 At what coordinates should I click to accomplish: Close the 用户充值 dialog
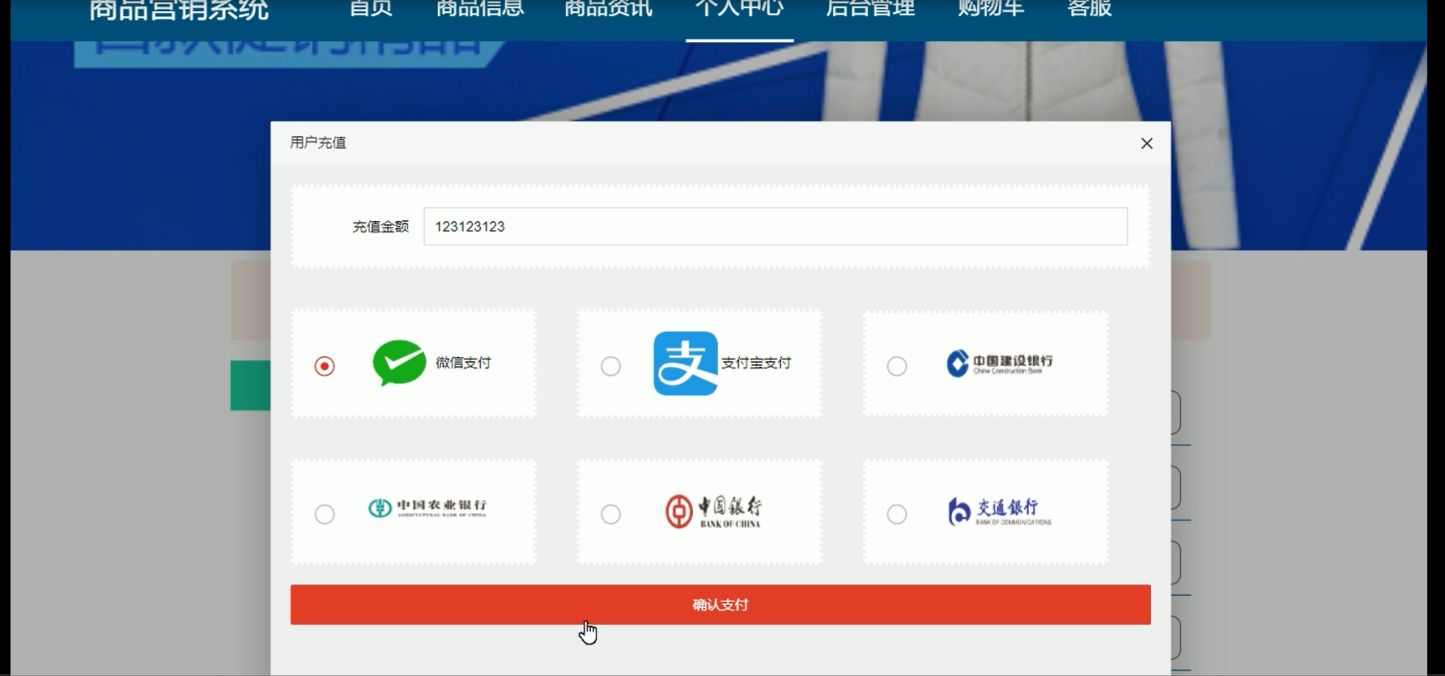1147,143
